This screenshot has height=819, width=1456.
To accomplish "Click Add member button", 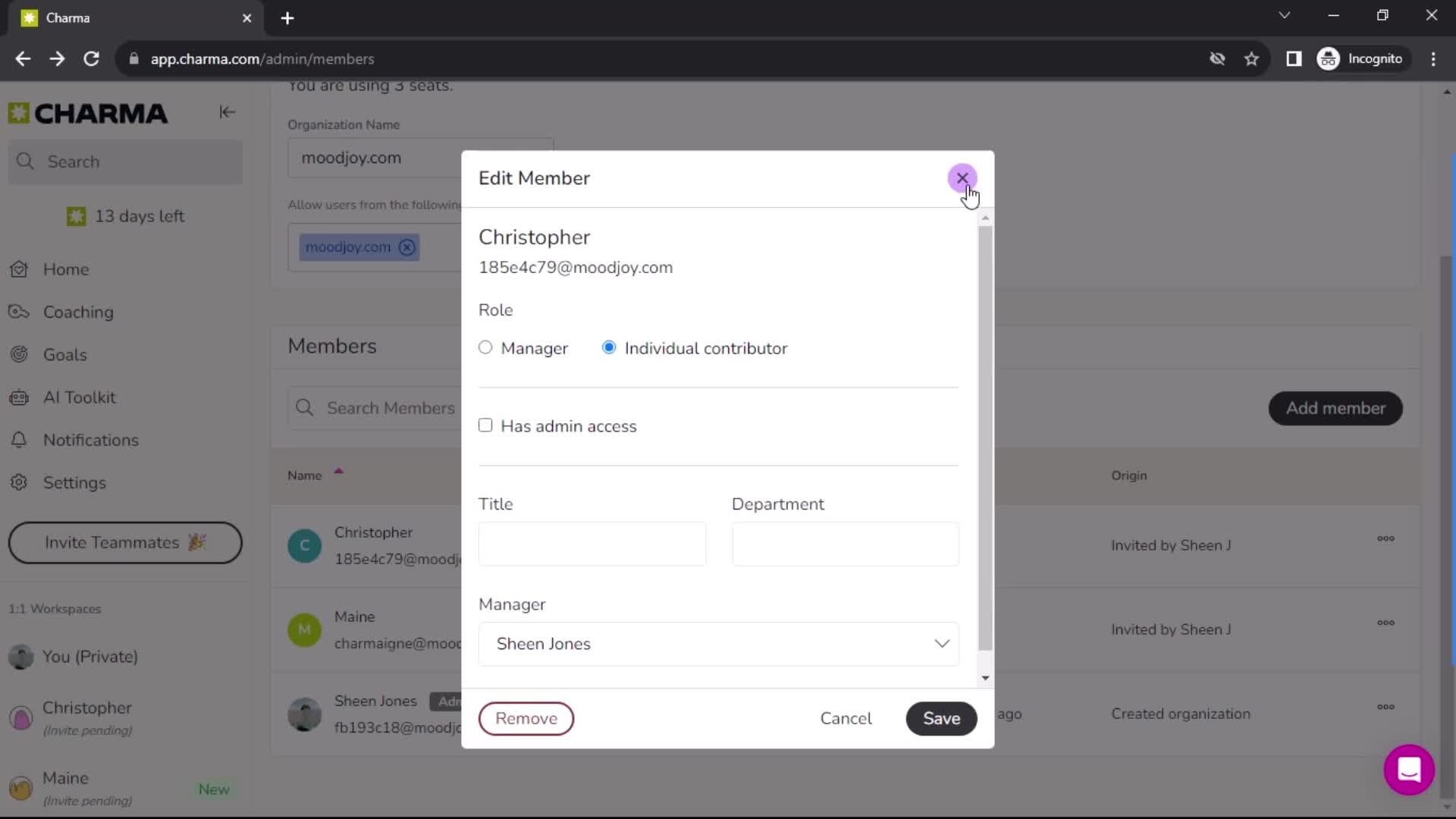I will point(1336,407).
